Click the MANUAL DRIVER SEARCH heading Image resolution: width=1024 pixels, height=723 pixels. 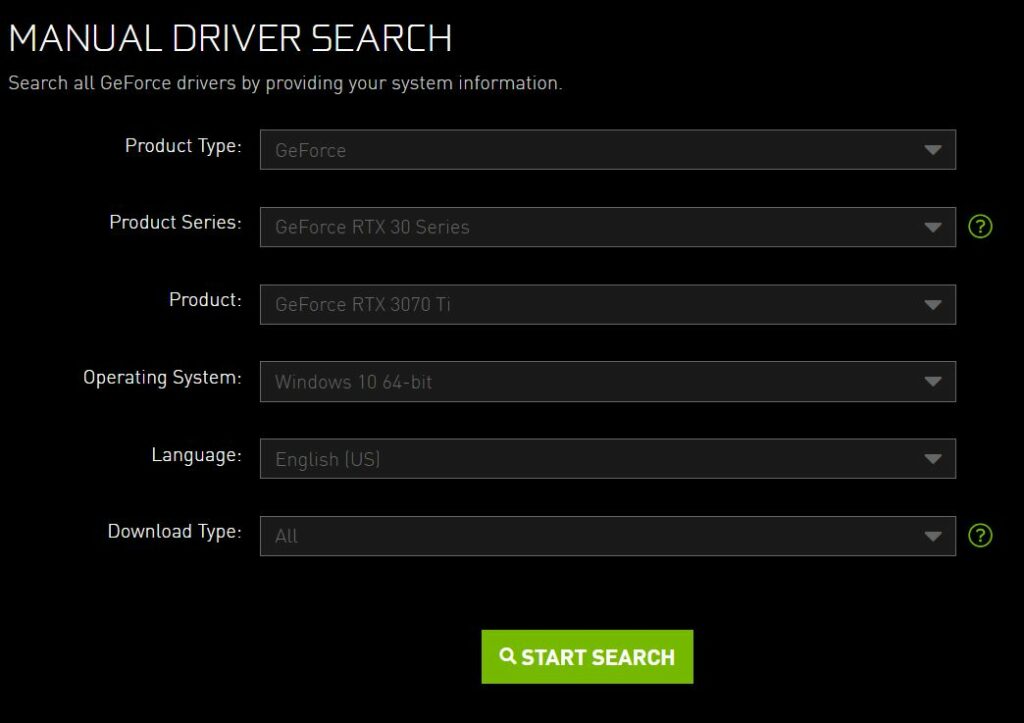pyautogui.click(x=230, y=38)
